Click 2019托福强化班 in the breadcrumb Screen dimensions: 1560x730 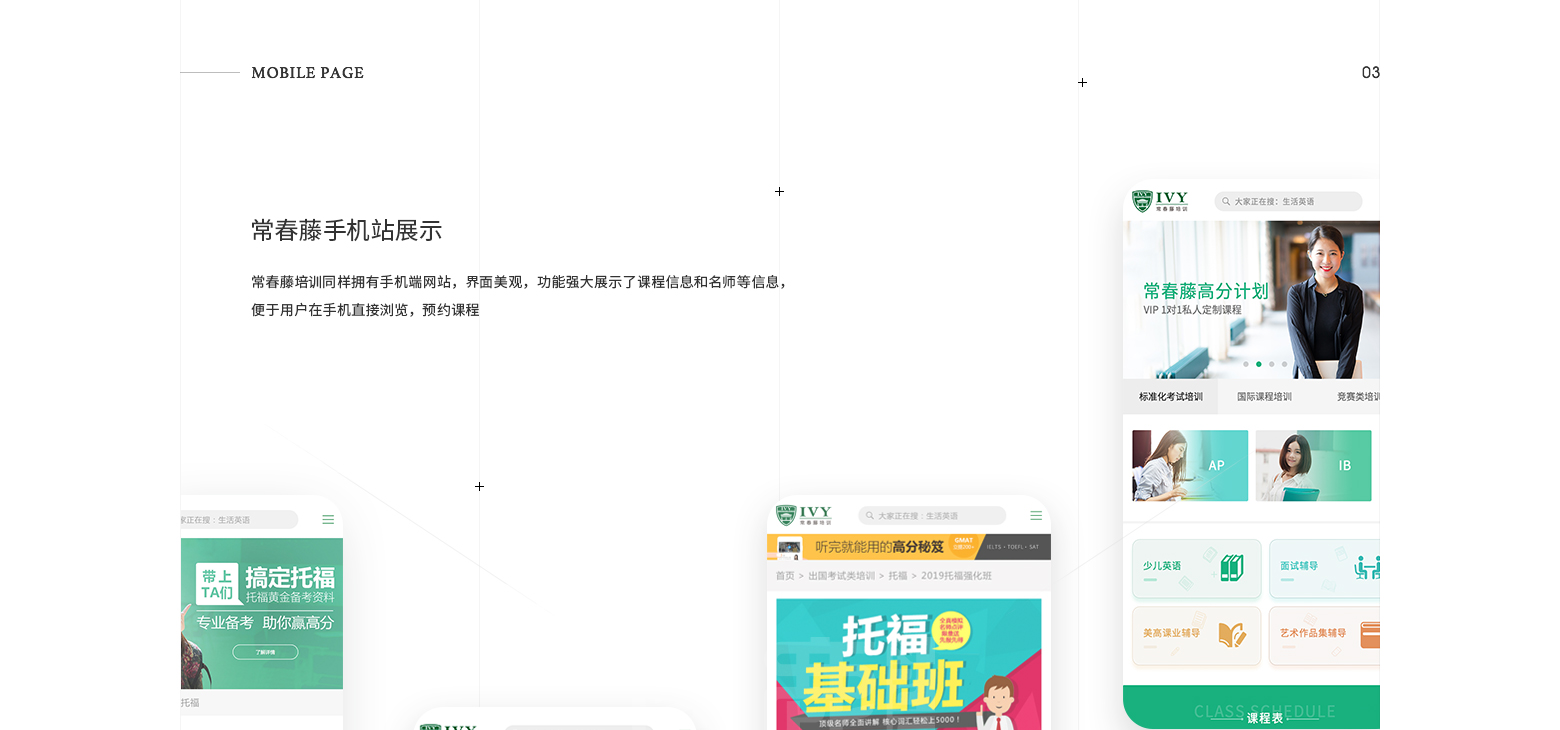[957, 576]
